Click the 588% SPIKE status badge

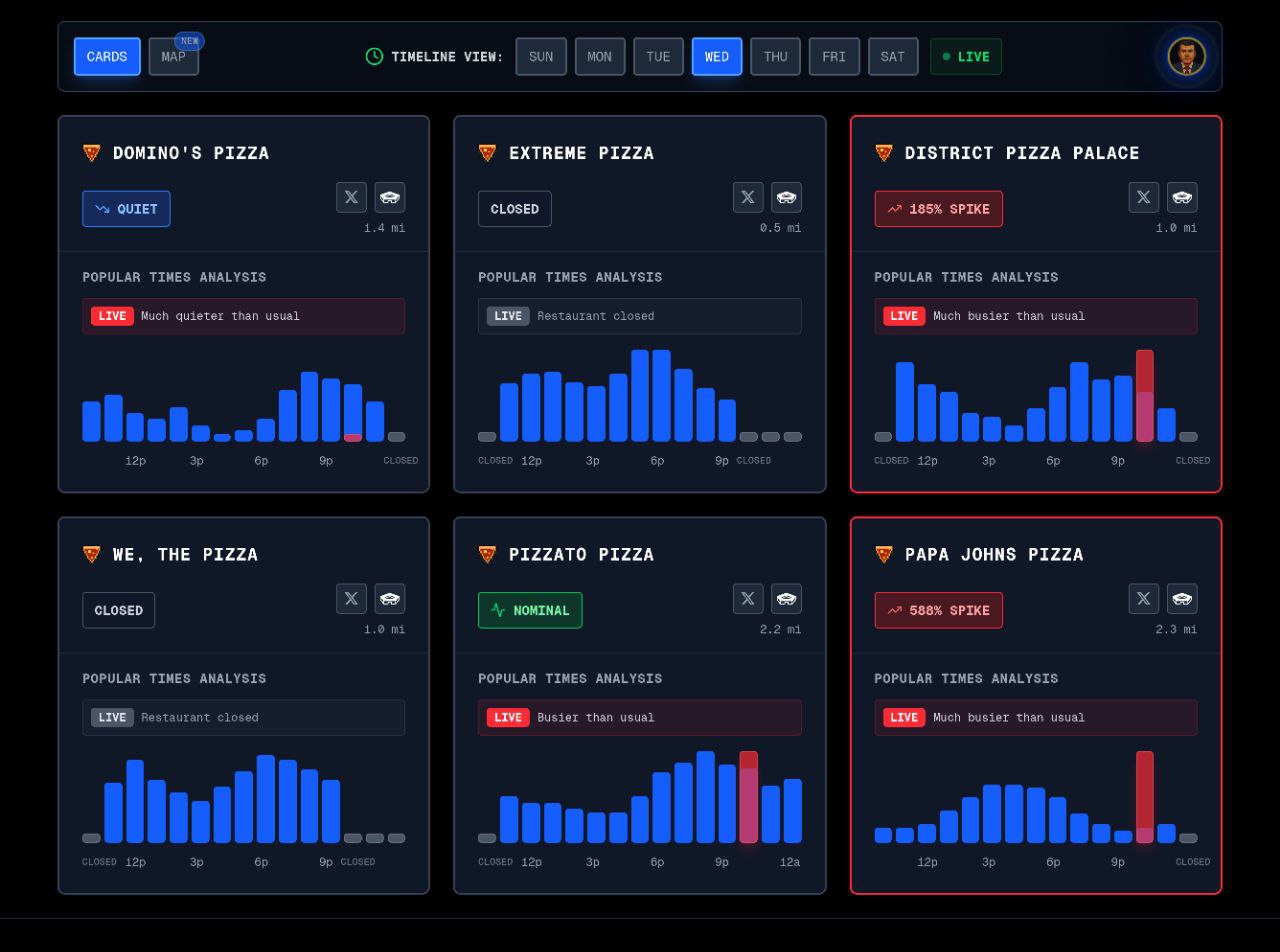pyautogui.click(x=938, y=610)
